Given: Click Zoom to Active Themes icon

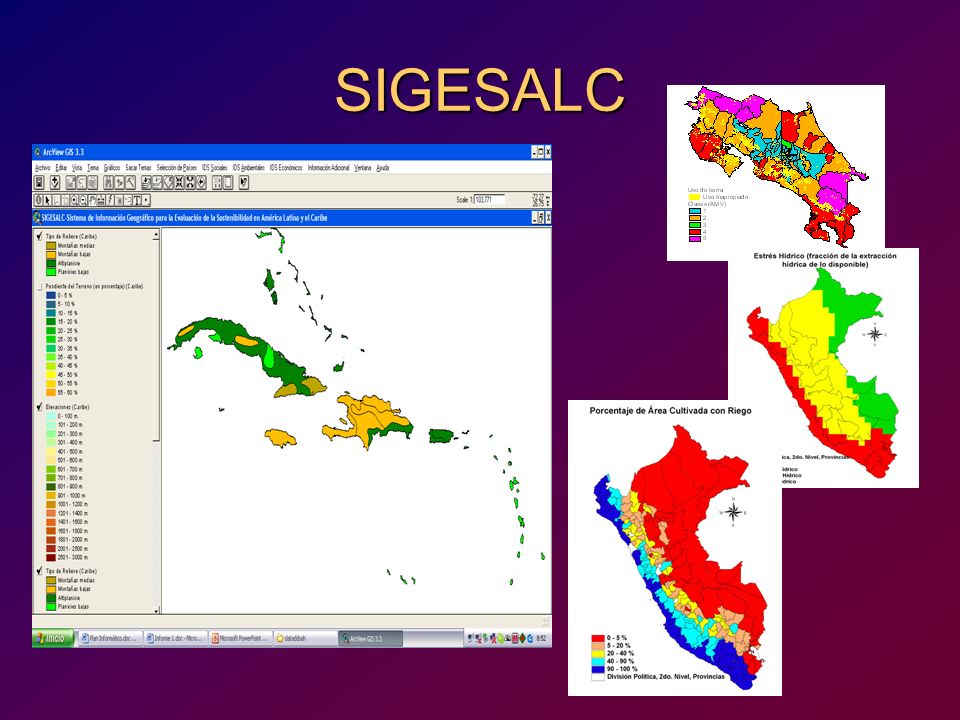Looking at the screenshot, I should click(157, 182).
